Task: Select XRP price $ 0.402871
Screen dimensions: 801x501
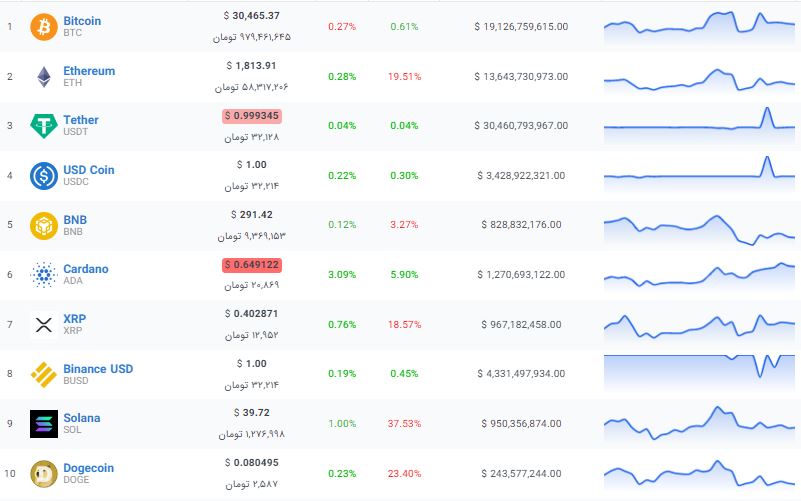Action: 251,314
